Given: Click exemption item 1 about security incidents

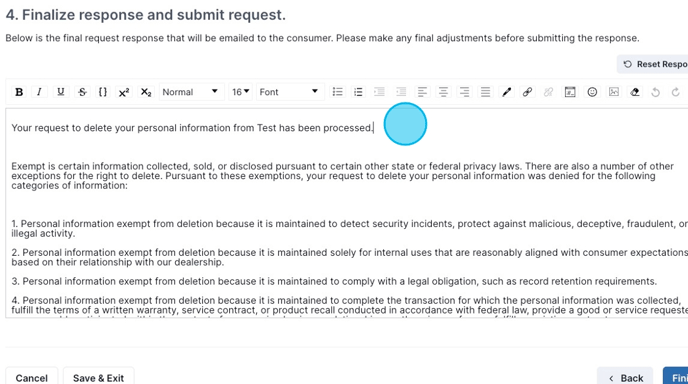Looking at the screenshot, I should pos(350,229).
